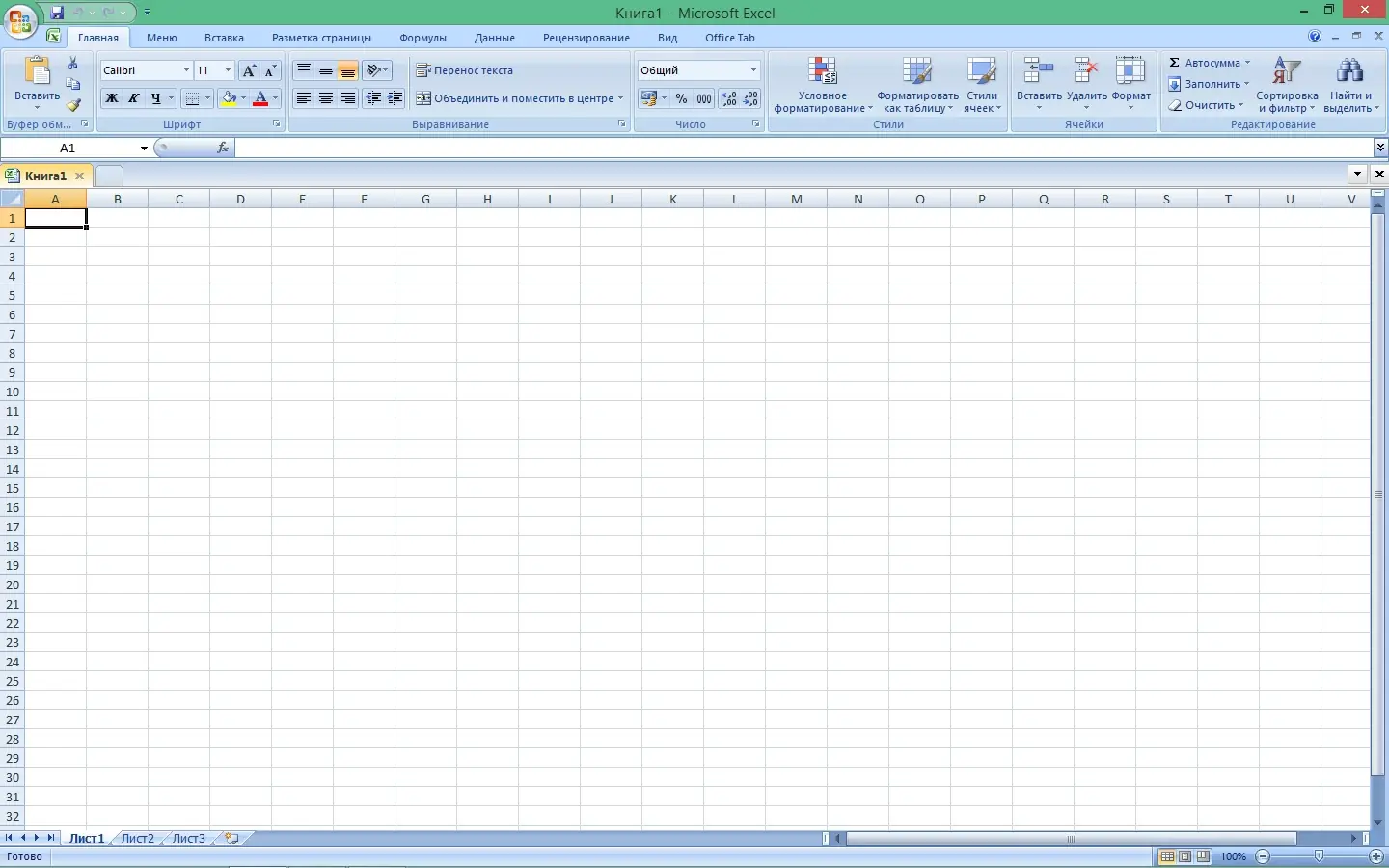Switch to Page Break Preview in status bar
This screenshot has height=868, width=1389.
pos(1203,856)
